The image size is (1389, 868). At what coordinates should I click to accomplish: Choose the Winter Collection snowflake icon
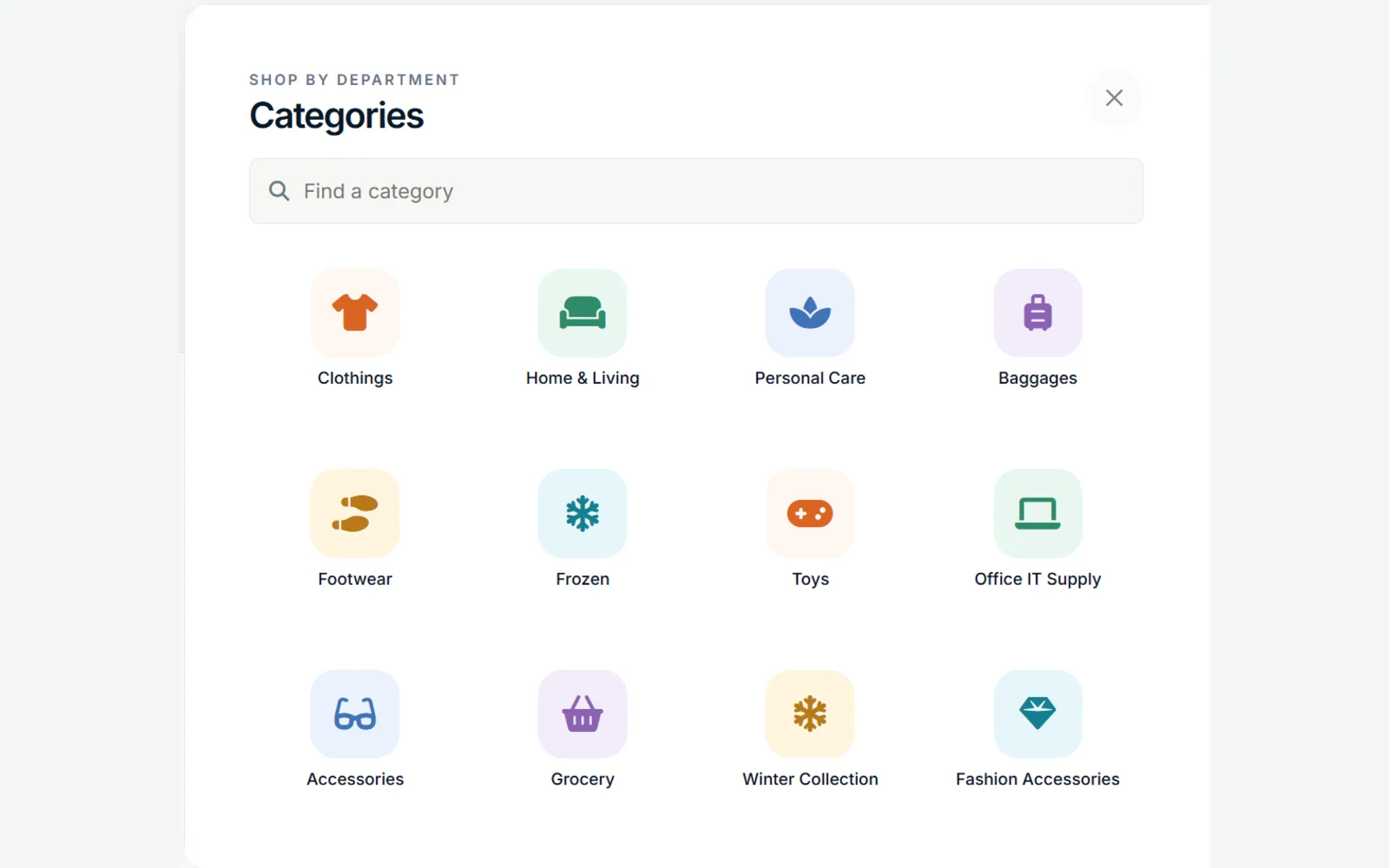point(810,713)
